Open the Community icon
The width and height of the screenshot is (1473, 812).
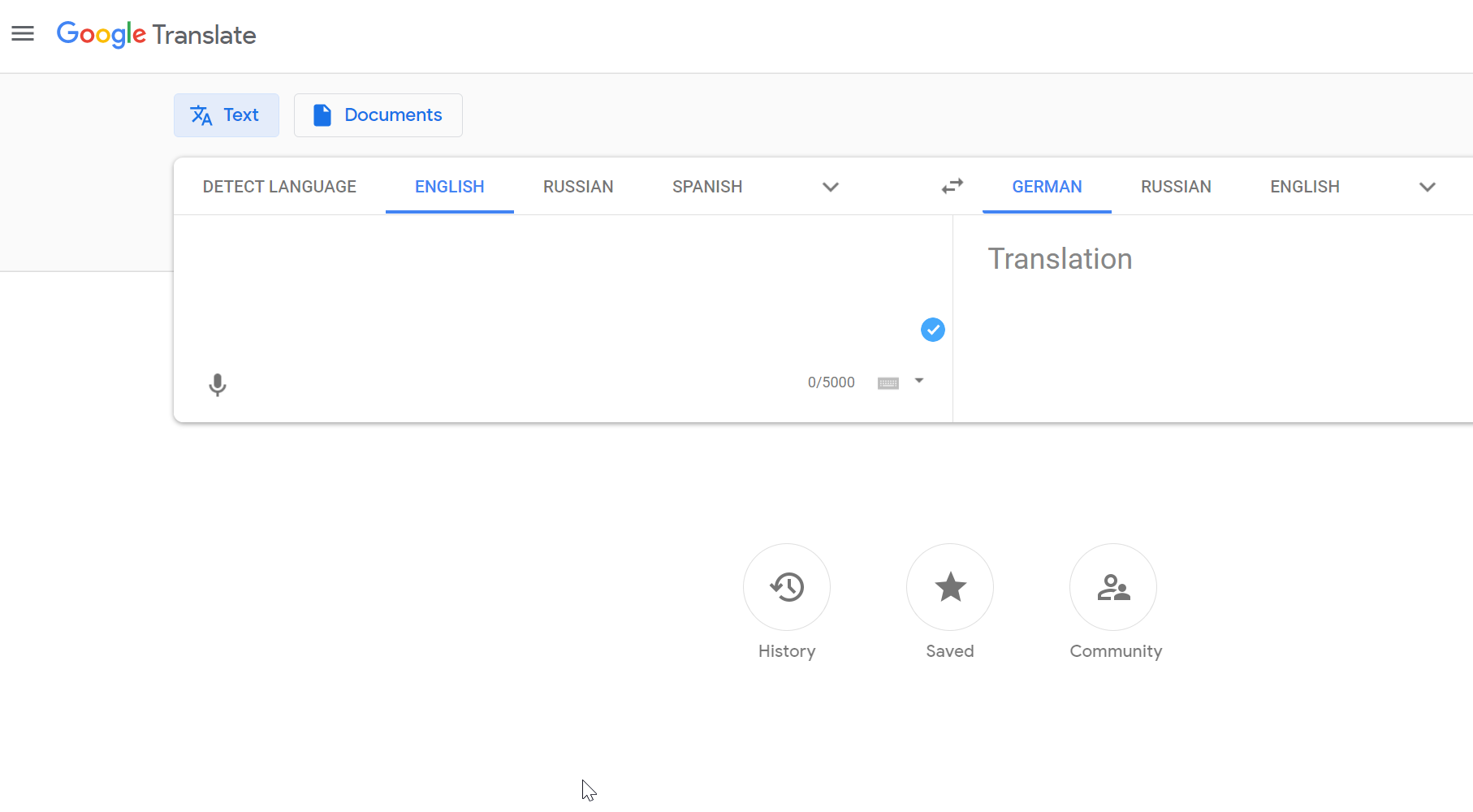coord(1112,587)
